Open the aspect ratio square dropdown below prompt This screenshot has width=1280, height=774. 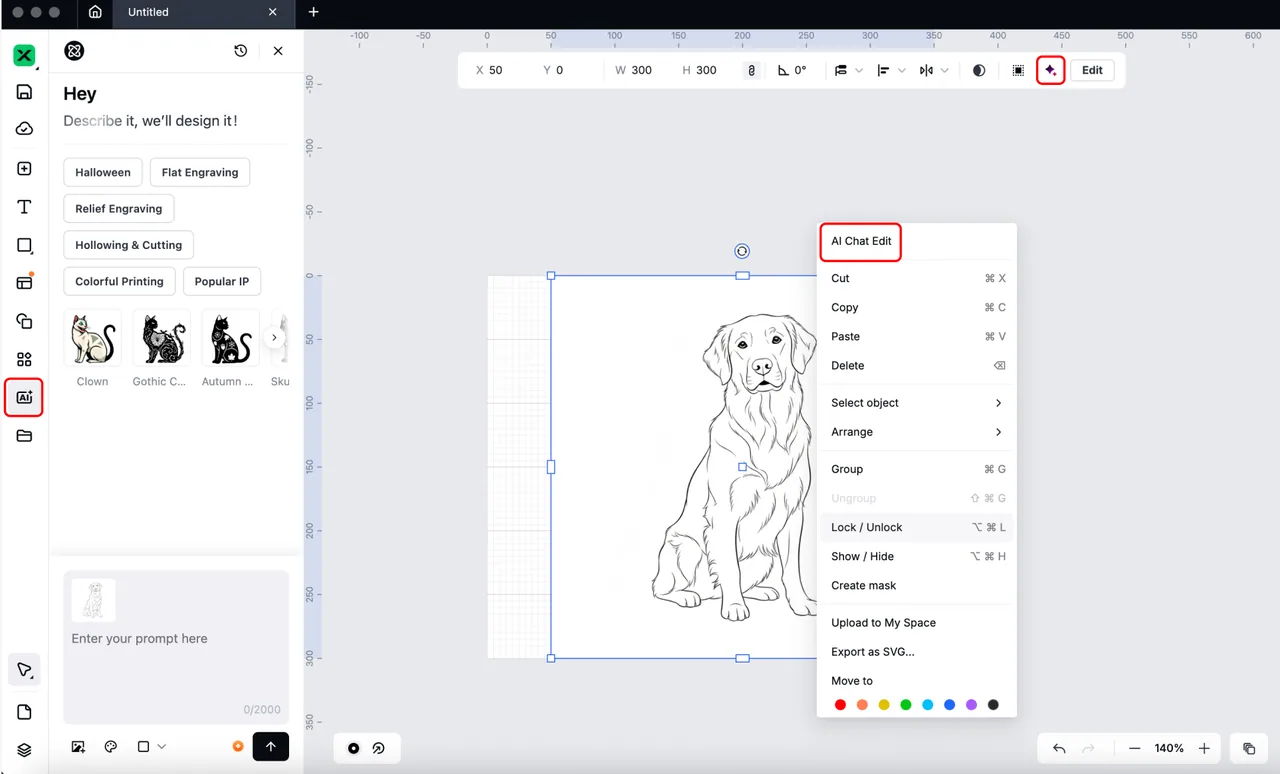click(151, 747)
